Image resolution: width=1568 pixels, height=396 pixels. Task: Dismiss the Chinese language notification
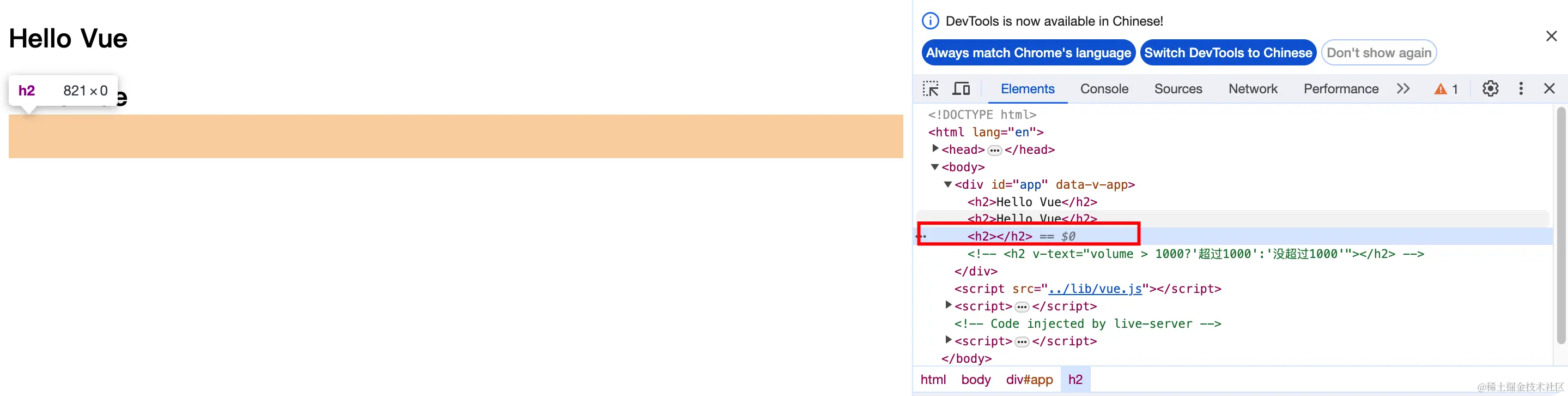coord(1551,37)
